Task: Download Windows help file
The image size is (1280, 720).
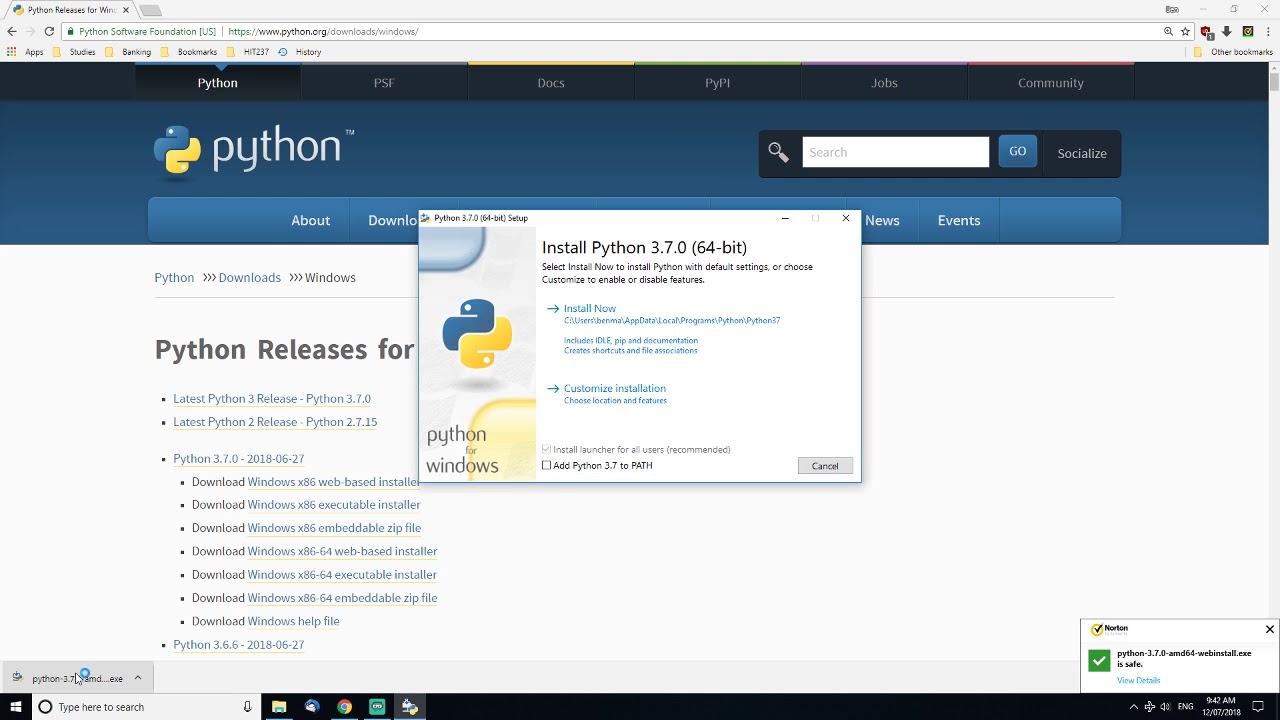Action: (293, 621)
